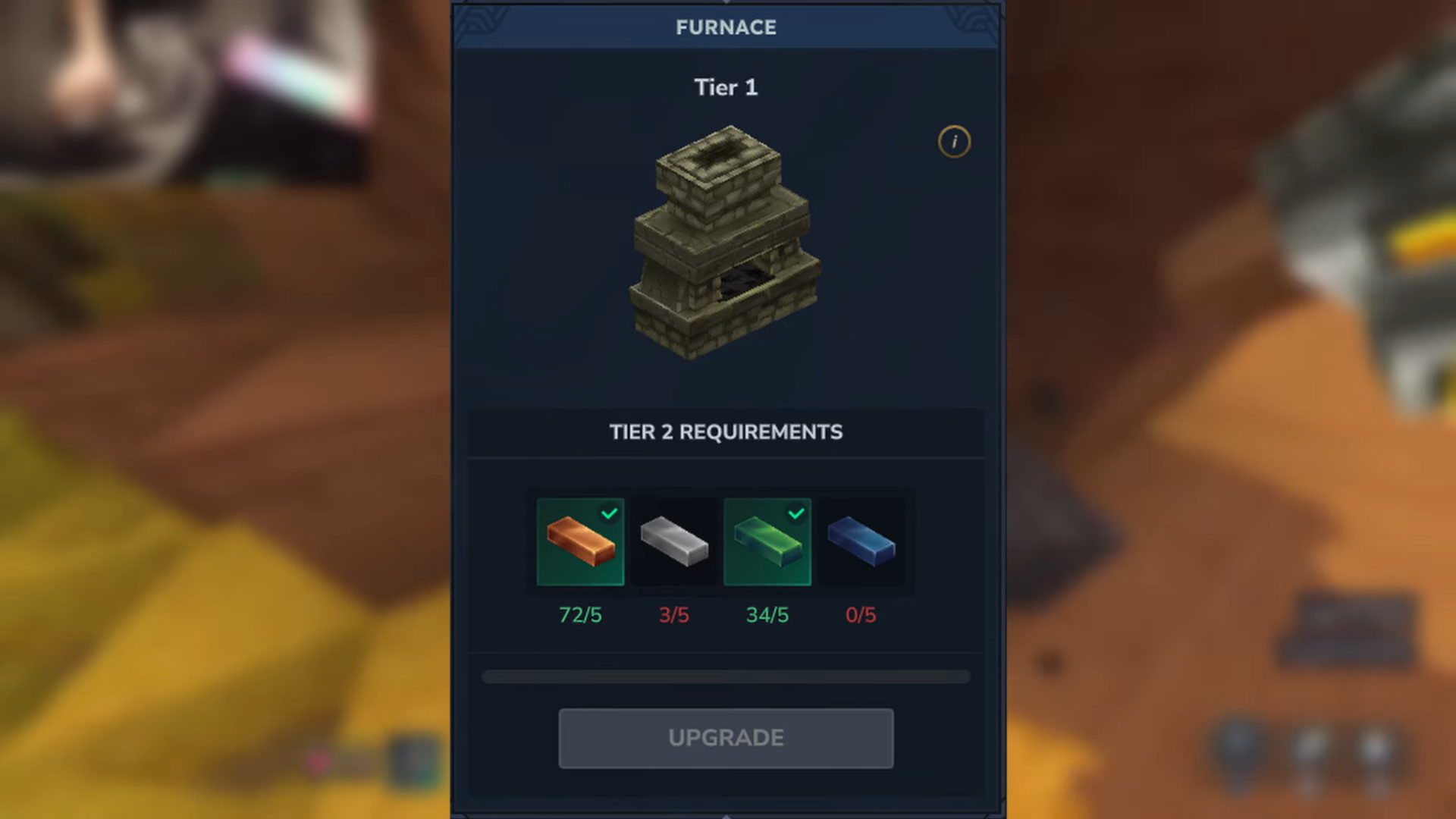The width and height of the screenshot is (1456, 819).
Task: Click the blurred webcam overlay in the corner
Action: (186, 91)
